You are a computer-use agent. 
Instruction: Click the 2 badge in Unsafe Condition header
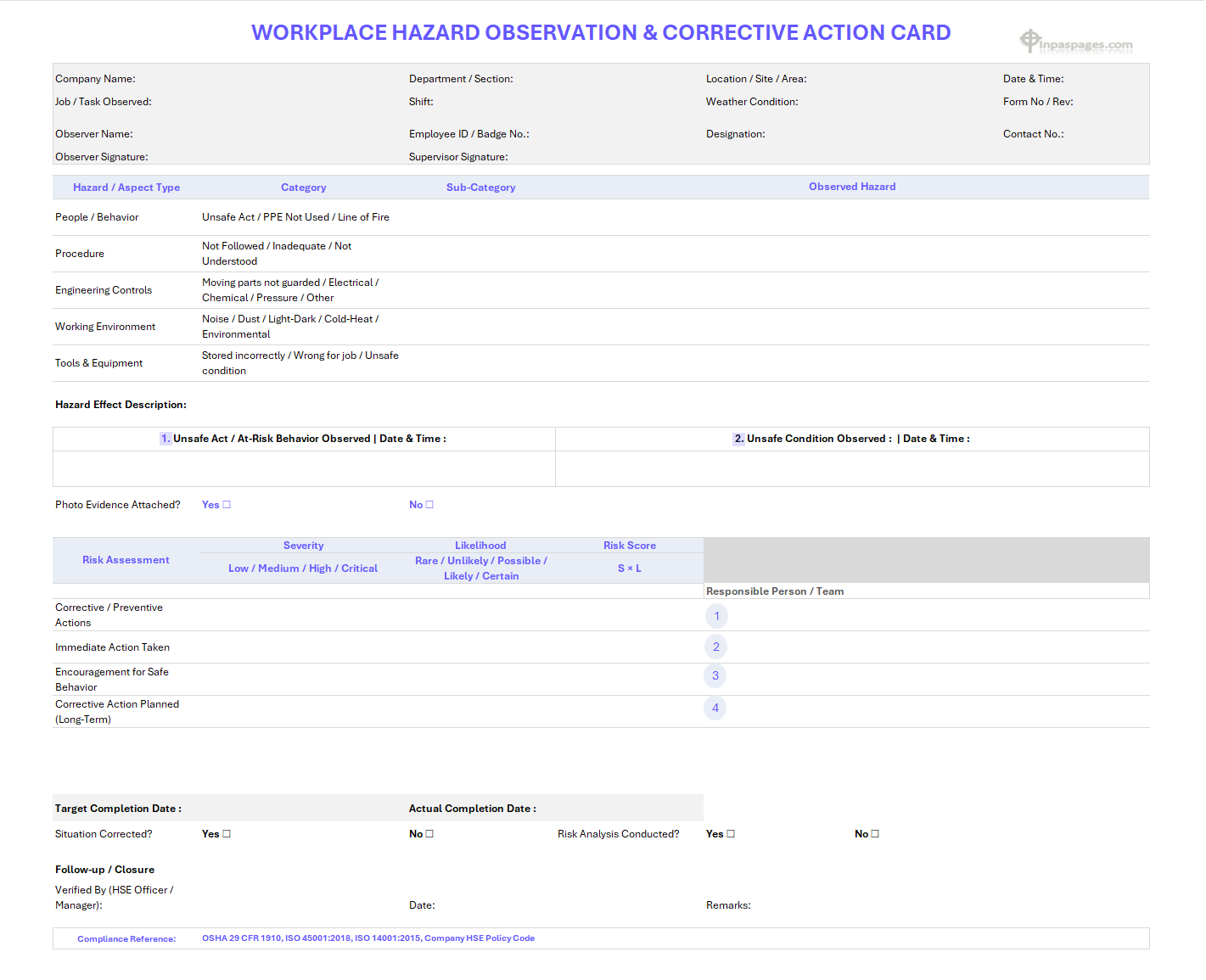point(738,439)
